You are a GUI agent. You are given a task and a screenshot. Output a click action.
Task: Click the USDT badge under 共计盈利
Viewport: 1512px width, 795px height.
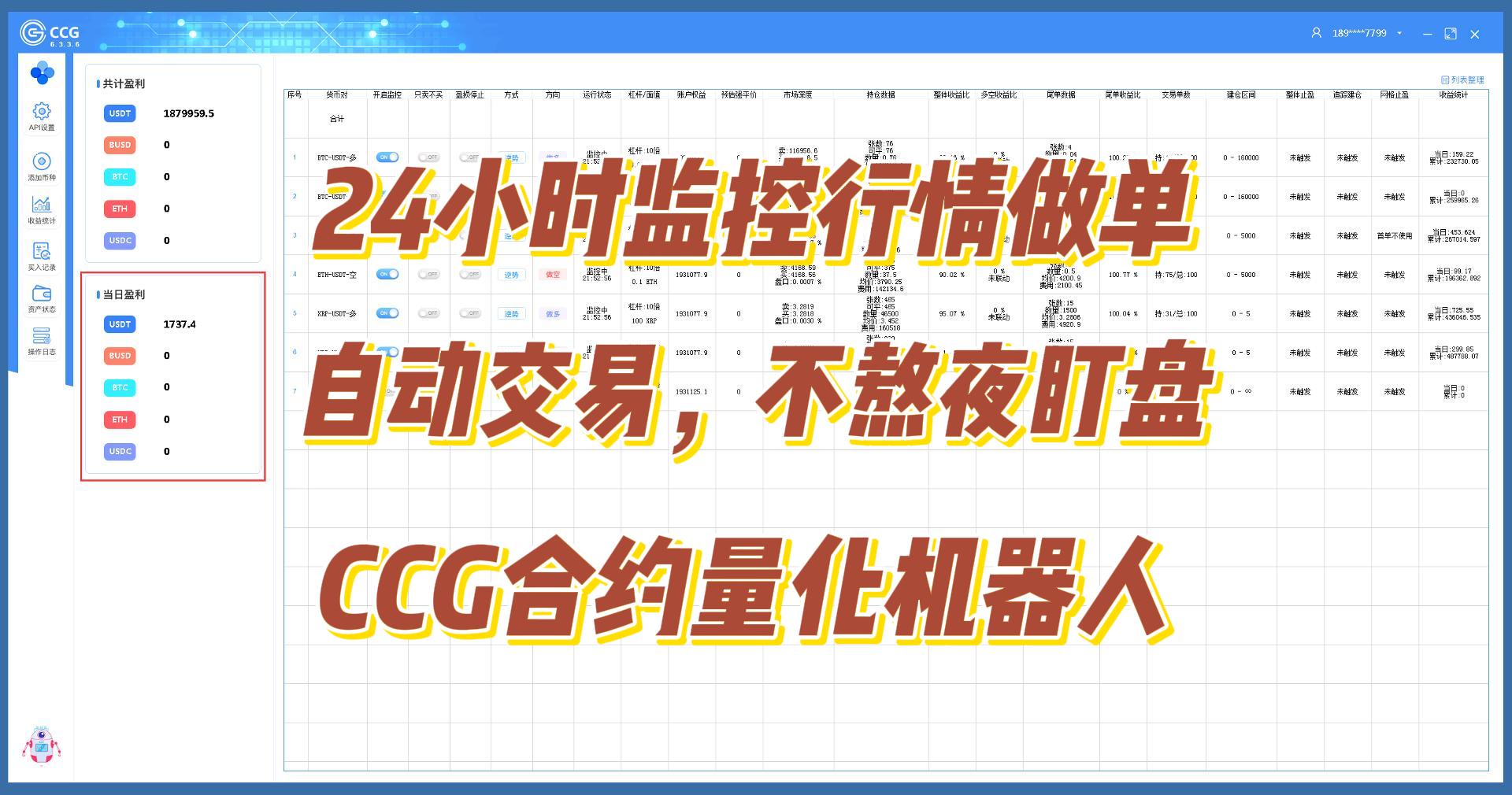point(120,113)
